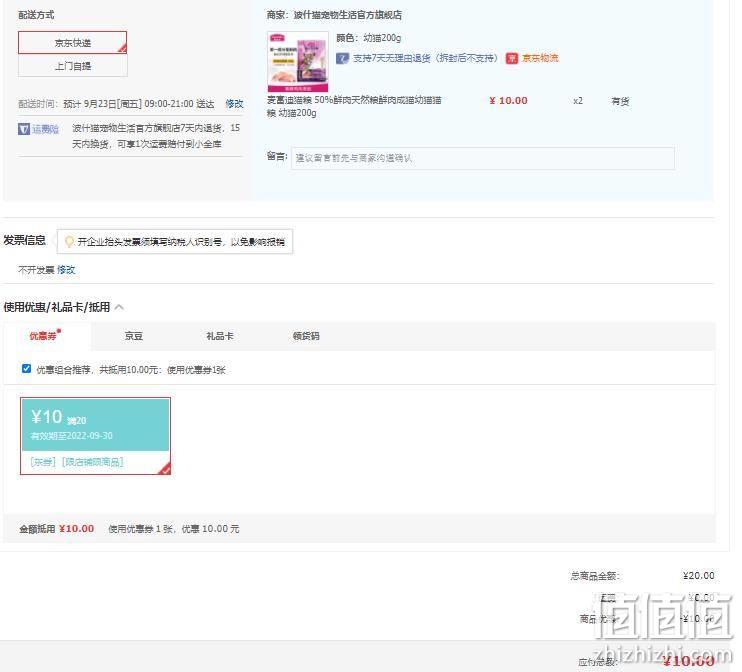Open the cat food product thumbnail
This screenshot has height=672, width=742.
coord(298,62)
